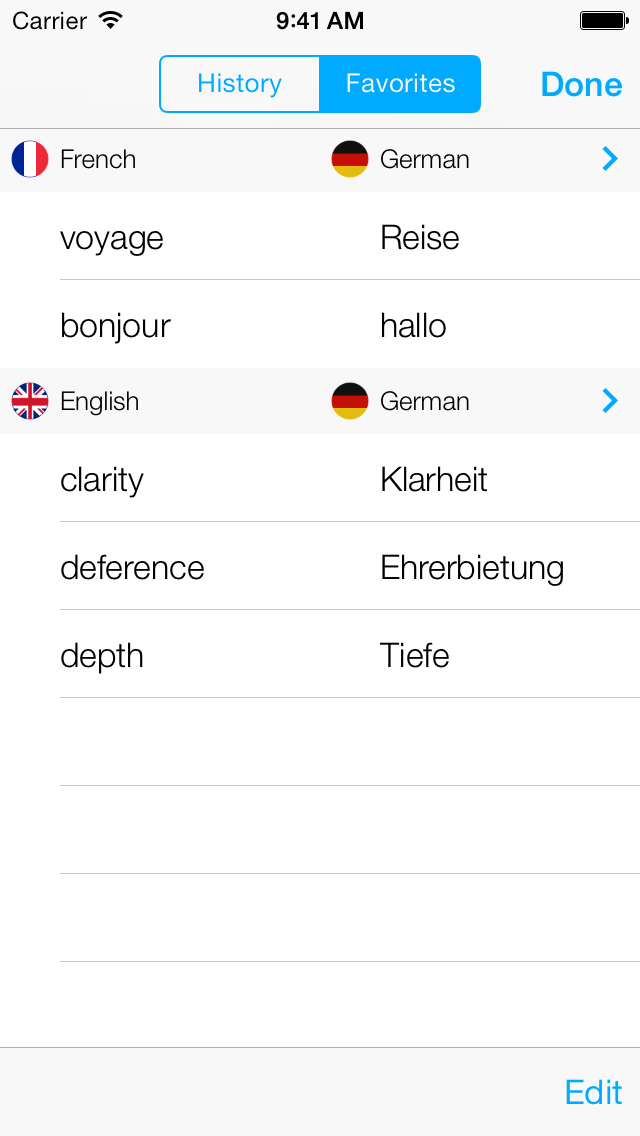Select the Favorites tab
The image size is (640, 1136).
click(x=400, y=84)
